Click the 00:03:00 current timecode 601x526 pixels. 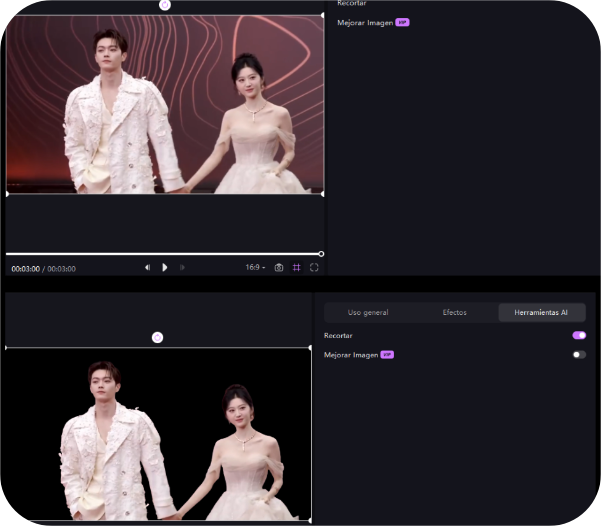(25, 269)
